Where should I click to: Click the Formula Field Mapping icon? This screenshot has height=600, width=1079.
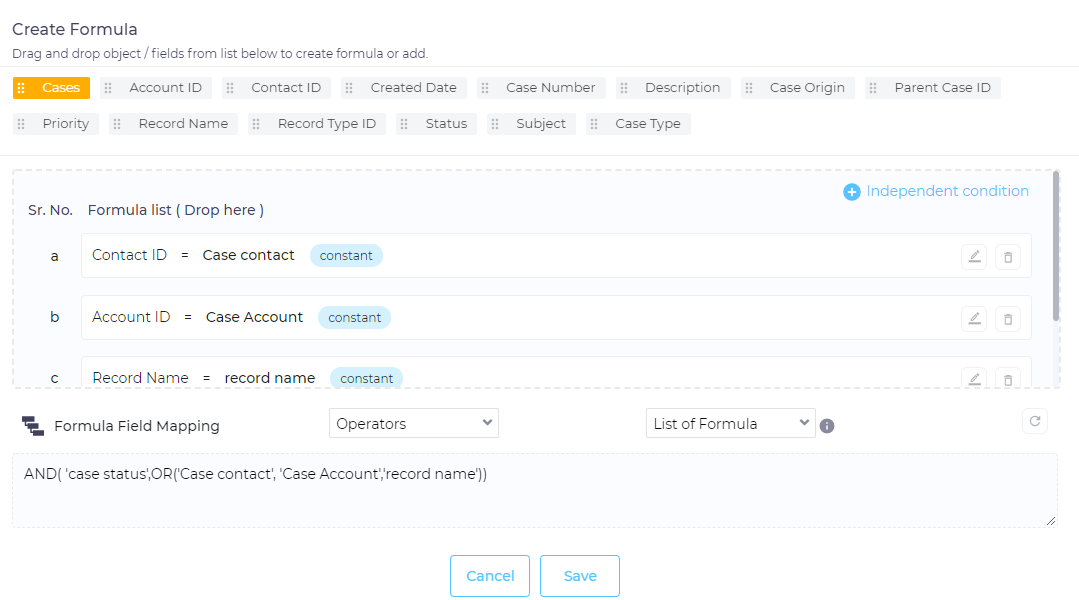[33, 426]
